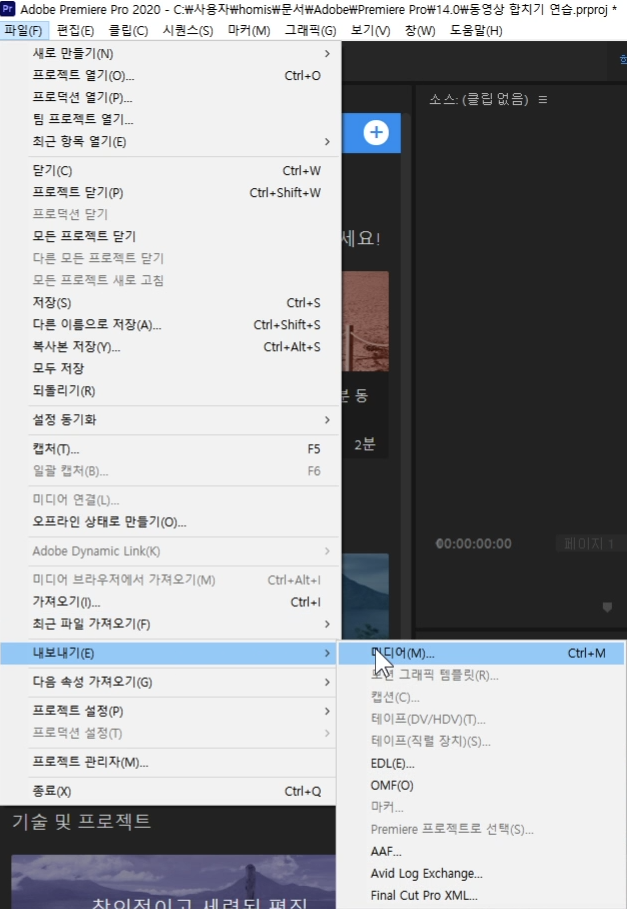
Task: Expand the 내보내기(E) submenu
Action: click(x=168, y=653)
